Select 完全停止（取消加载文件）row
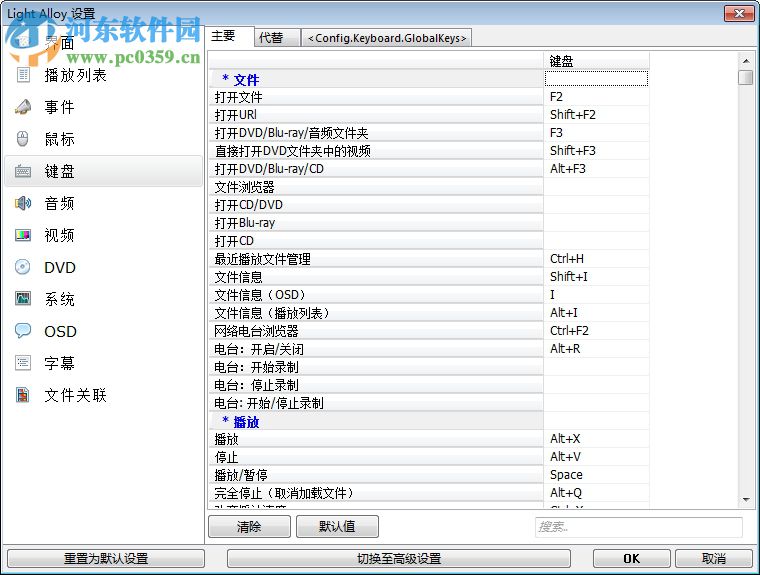 (x=376, y=493)
